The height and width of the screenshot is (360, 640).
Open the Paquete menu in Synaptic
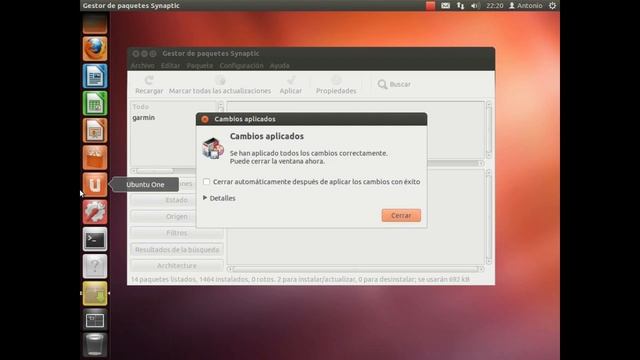coord(200,66)
